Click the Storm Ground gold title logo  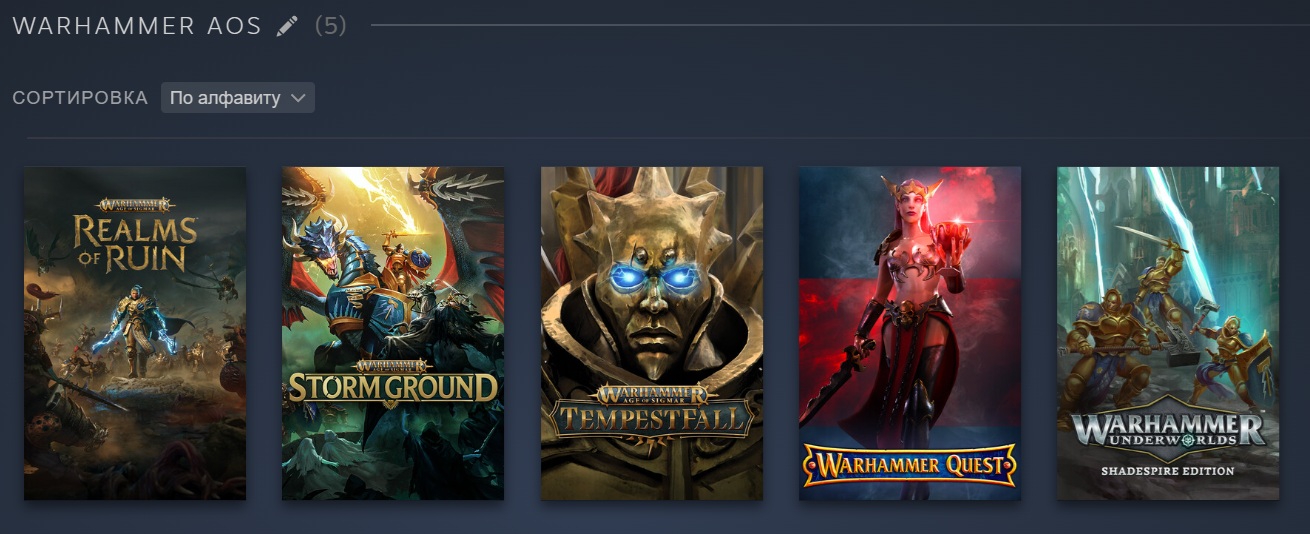[x=393, y=382]
